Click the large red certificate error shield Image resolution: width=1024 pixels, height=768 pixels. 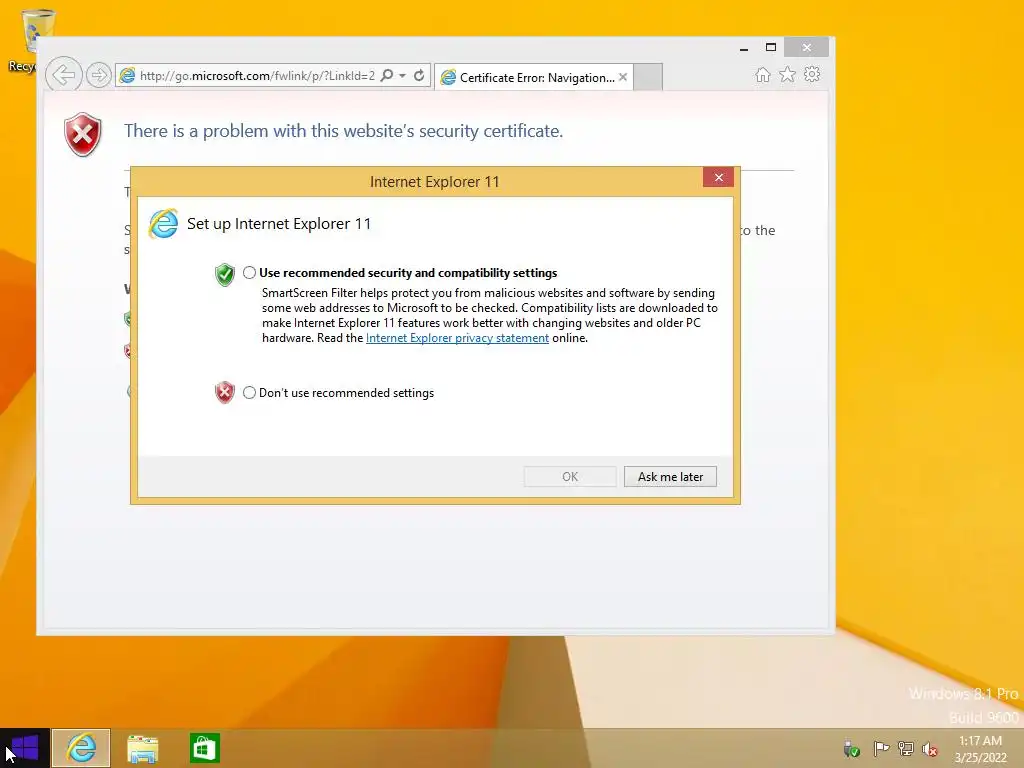click(x=83, y=135)
